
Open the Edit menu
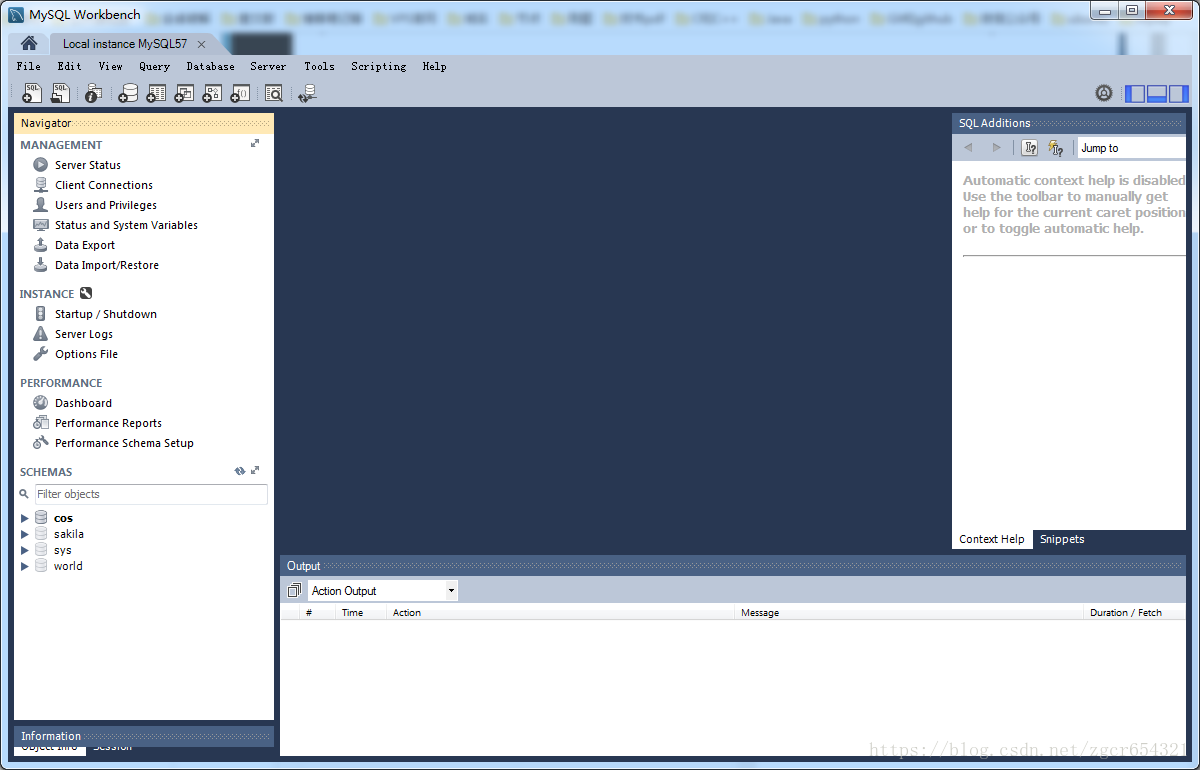pyautogui.click(x=70, y=66)
